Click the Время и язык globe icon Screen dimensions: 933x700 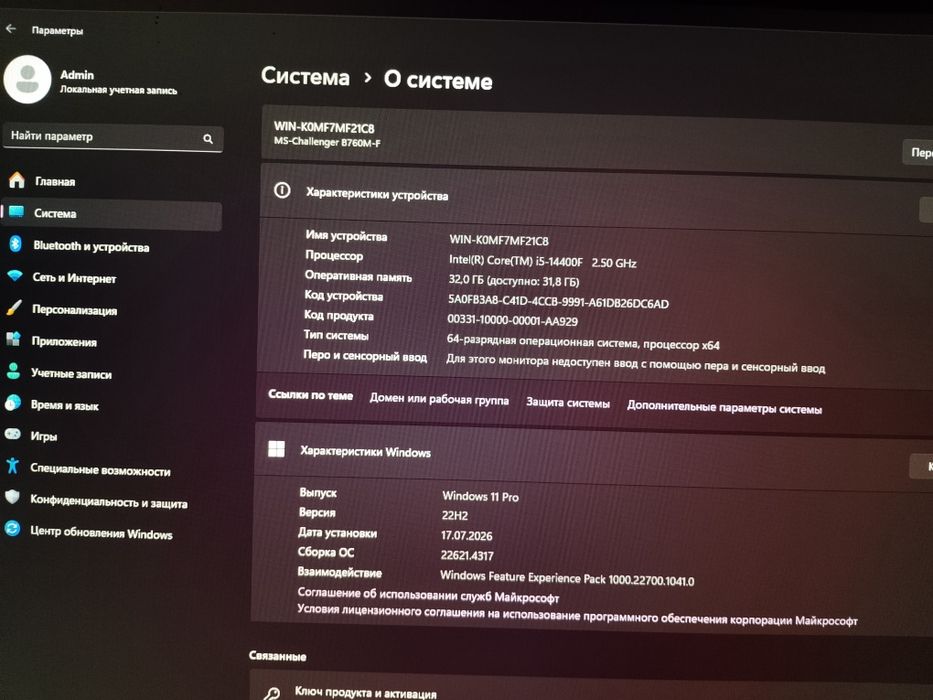pos(12,403)
